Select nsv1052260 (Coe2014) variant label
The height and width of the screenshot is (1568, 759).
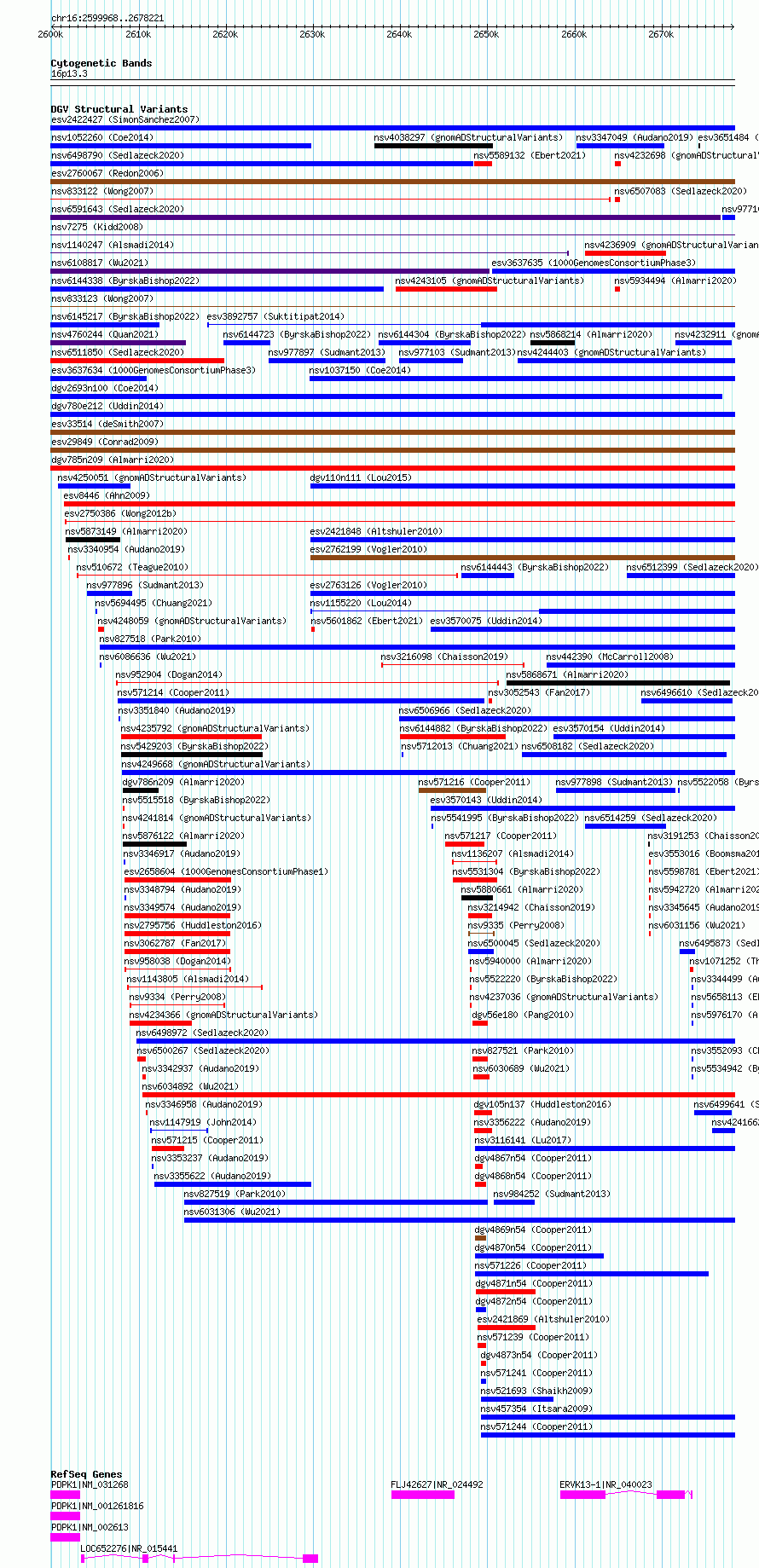pos(102,137)
